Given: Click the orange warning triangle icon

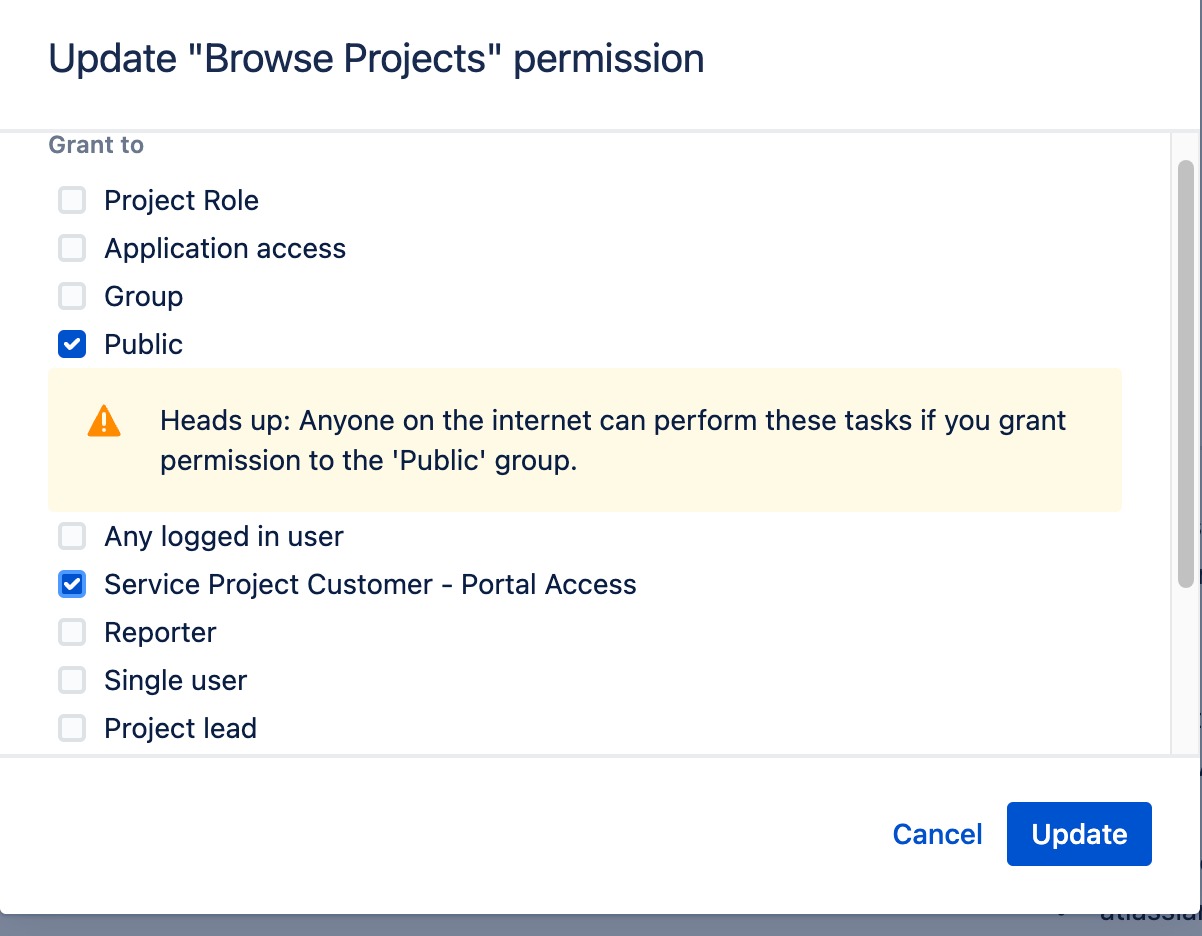Looking at the screenshot, I should pyautogui.click(x=101, y=420).
